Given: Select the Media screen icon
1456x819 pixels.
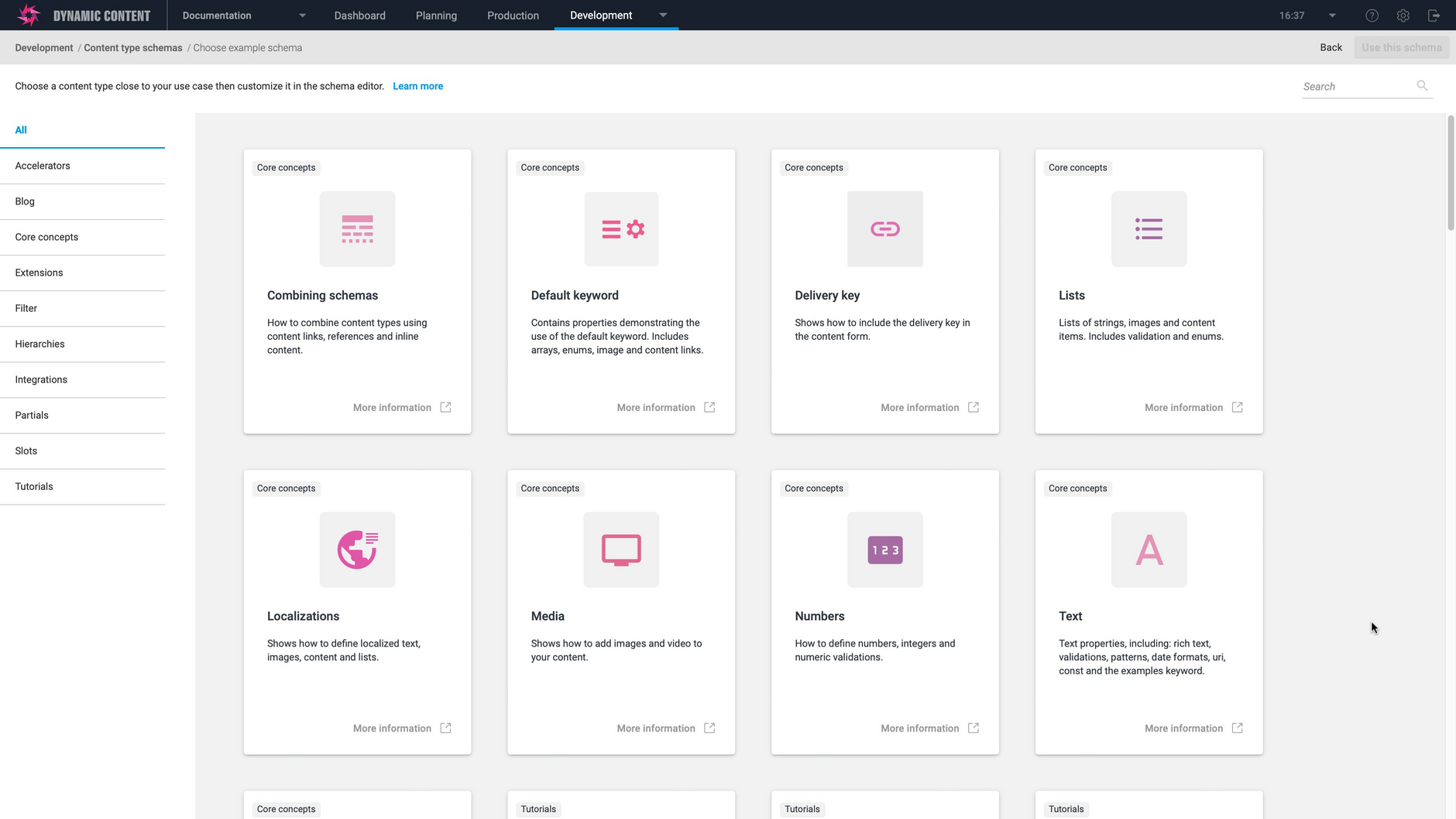Looking at the screenshot, I should [x=621, y=550].
